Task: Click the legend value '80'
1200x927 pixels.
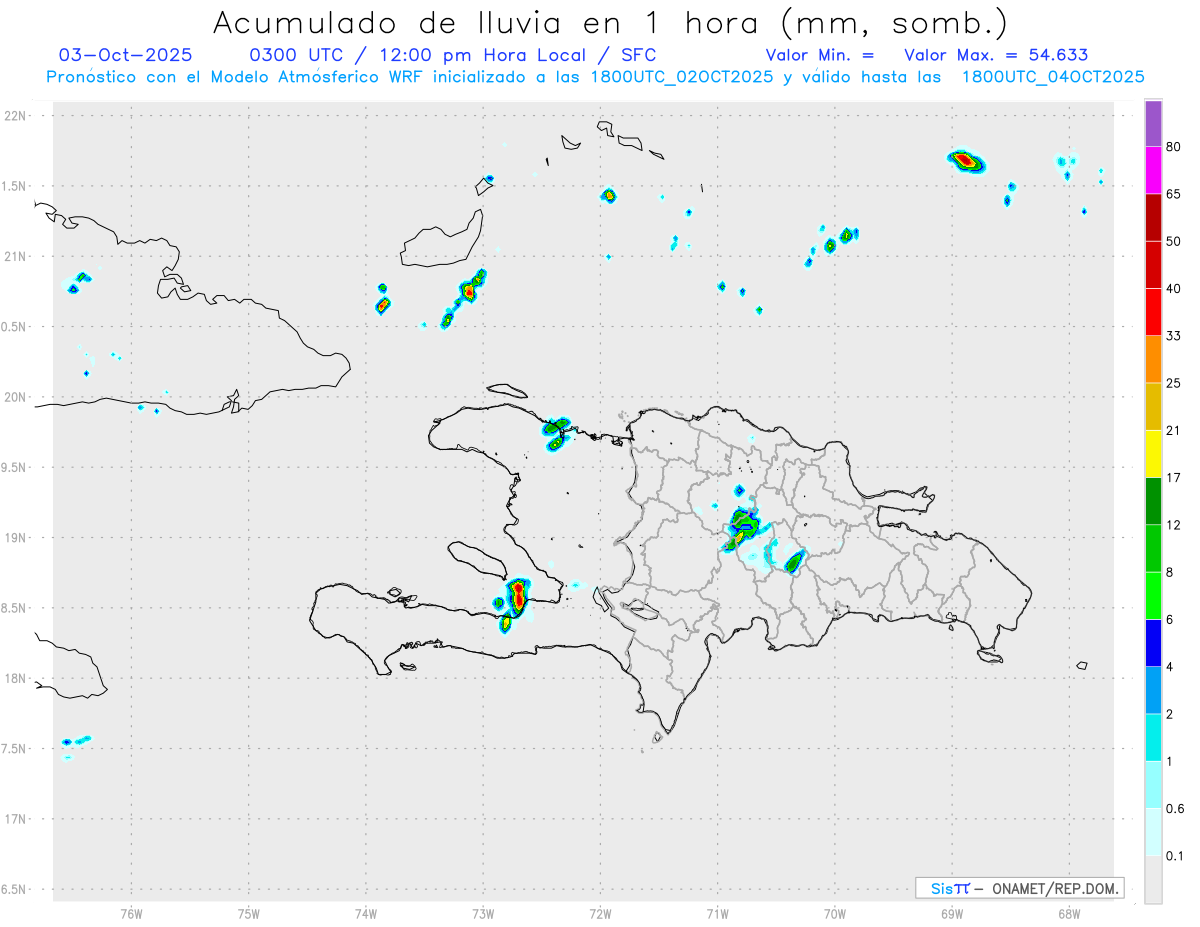Action: click(1174, 147)
